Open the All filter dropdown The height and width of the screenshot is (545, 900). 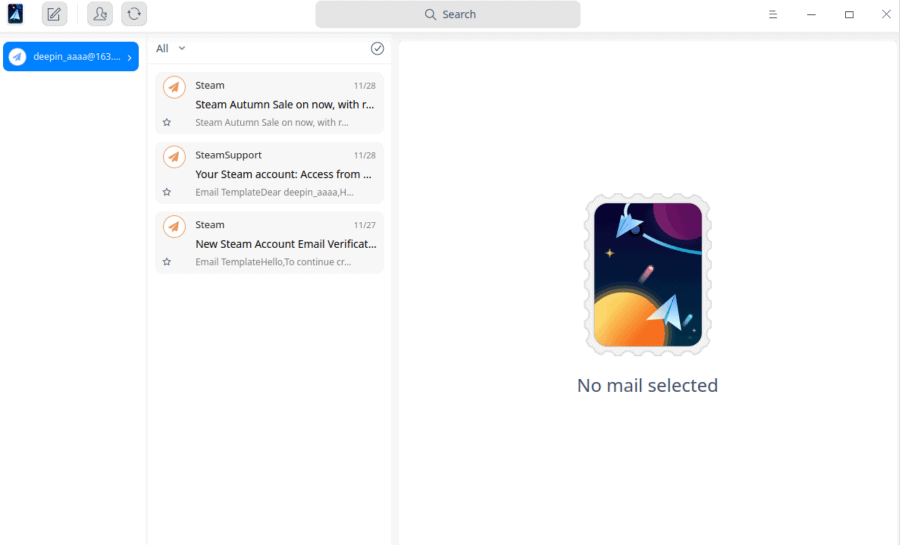pos(171,48)
